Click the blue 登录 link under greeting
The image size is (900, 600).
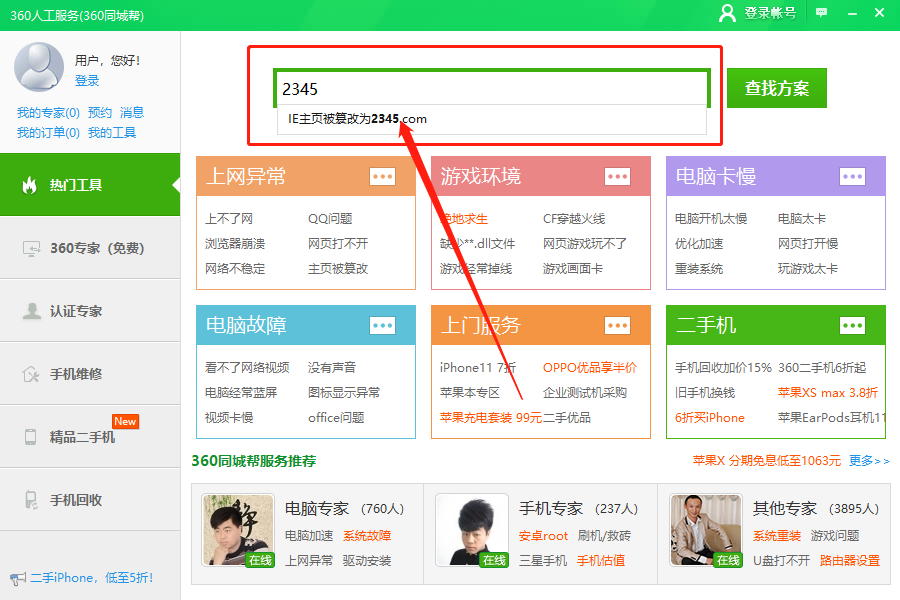(87, 80)
